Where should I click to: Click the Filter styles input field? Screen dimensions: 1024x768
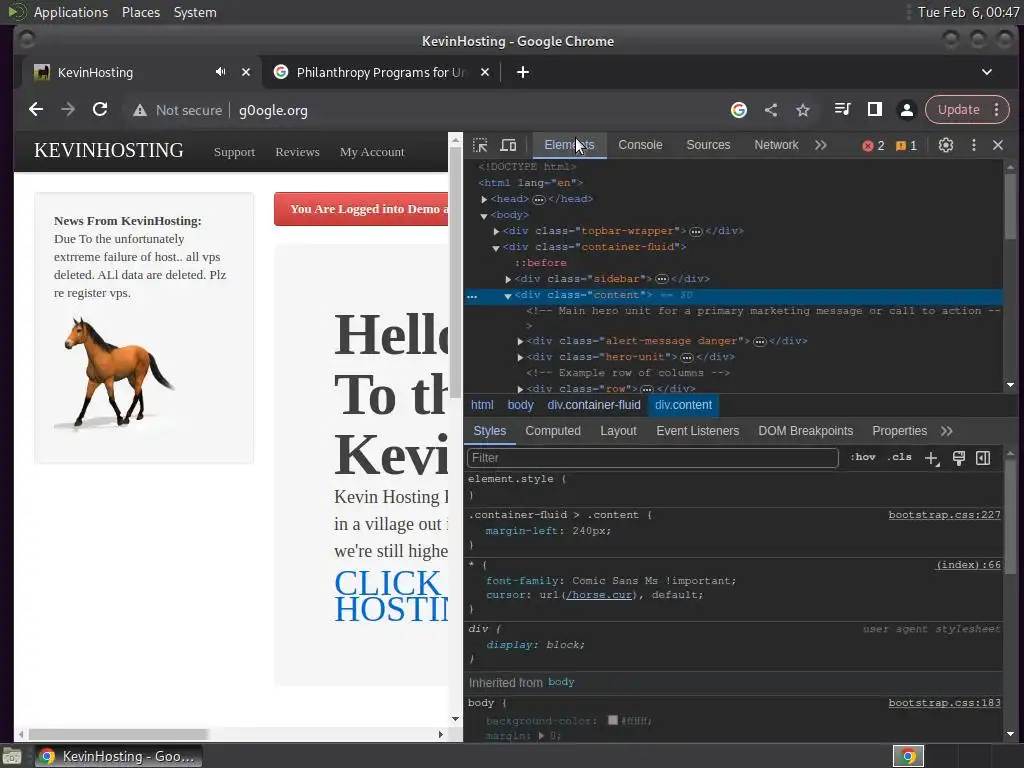coord(652,458)
